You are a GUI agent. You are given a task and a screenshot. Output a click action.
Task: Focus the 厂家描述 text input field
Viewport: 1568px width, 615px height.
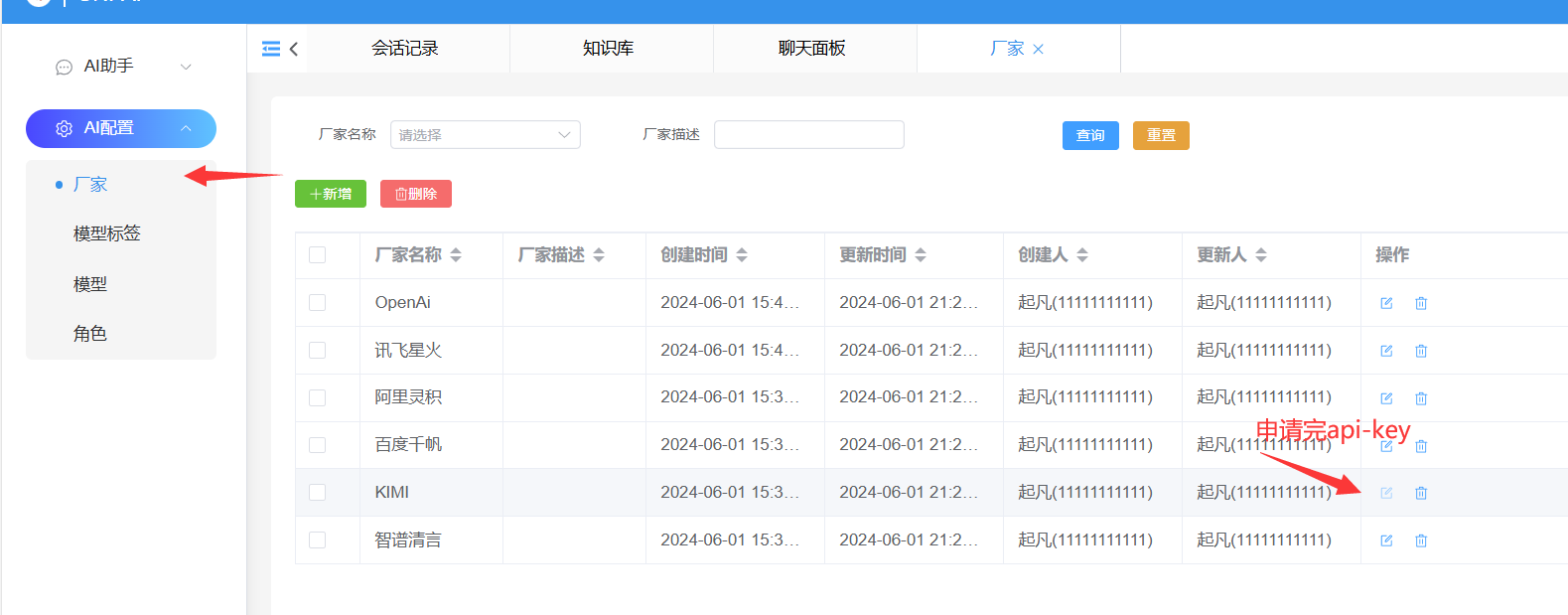[x=808, y=135]
